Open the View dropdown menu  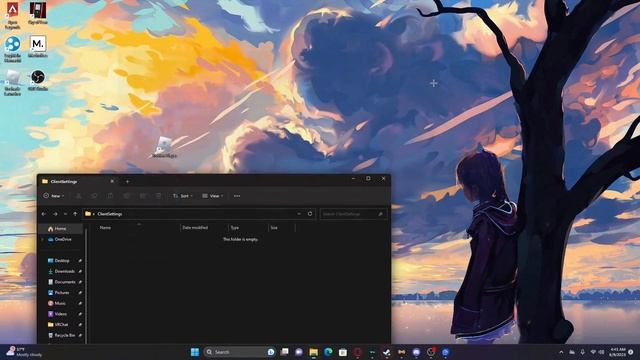pos(213,196)
